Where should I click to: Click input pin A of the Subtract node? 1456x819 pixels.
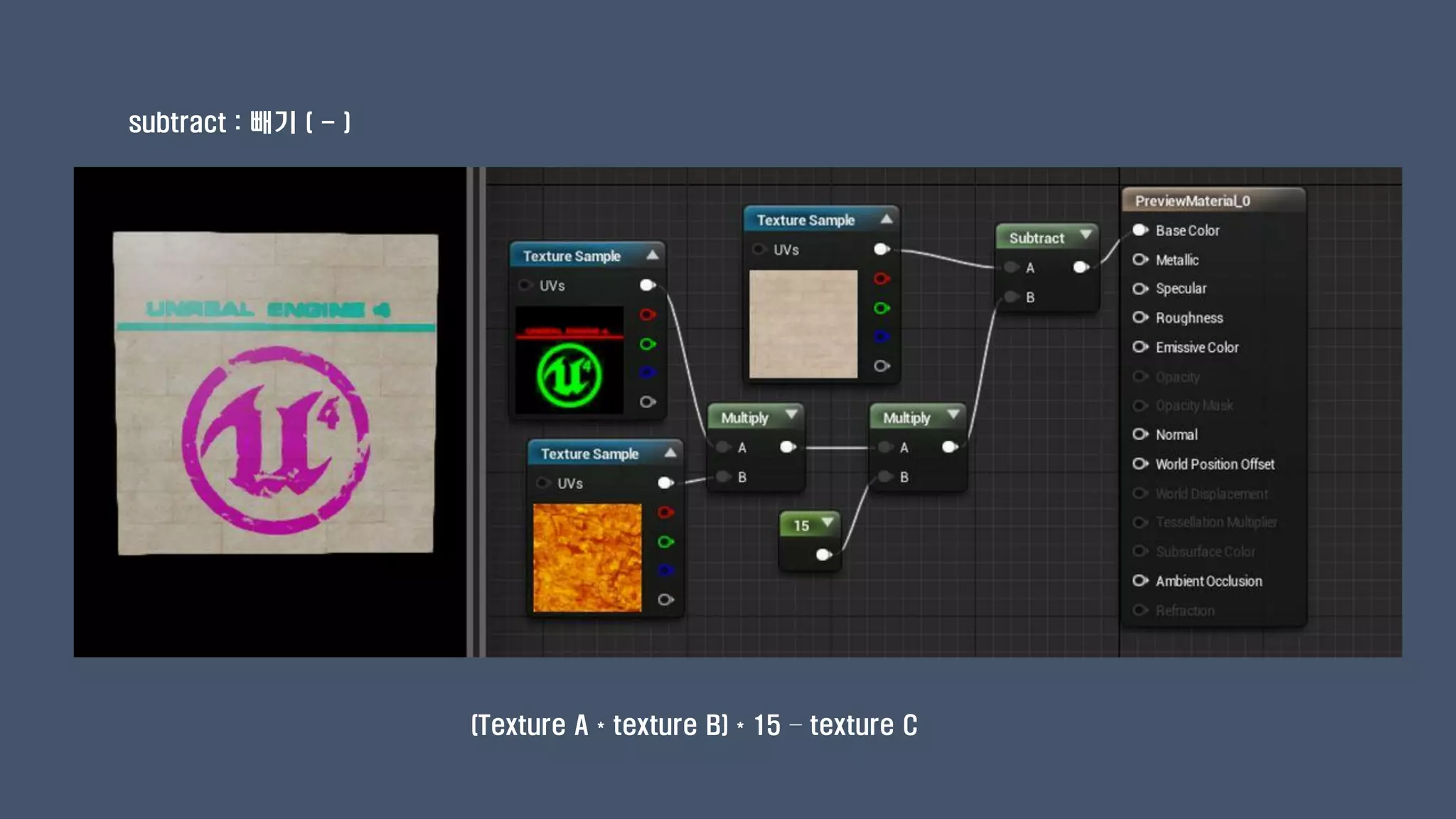pyautogui.click(x=1012, y=267)
